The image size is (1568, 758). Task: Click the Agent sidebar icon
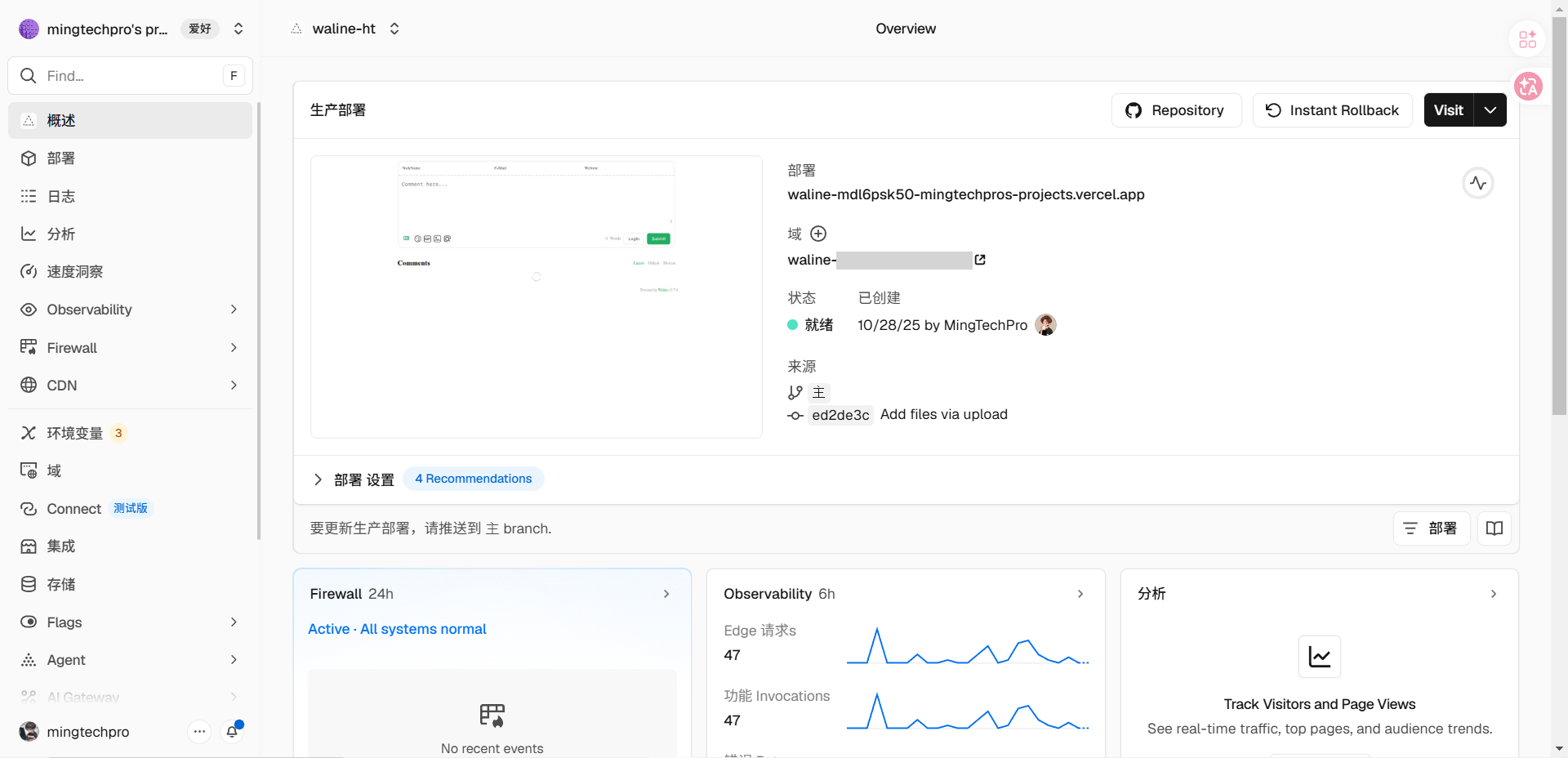tap(29, 660)
